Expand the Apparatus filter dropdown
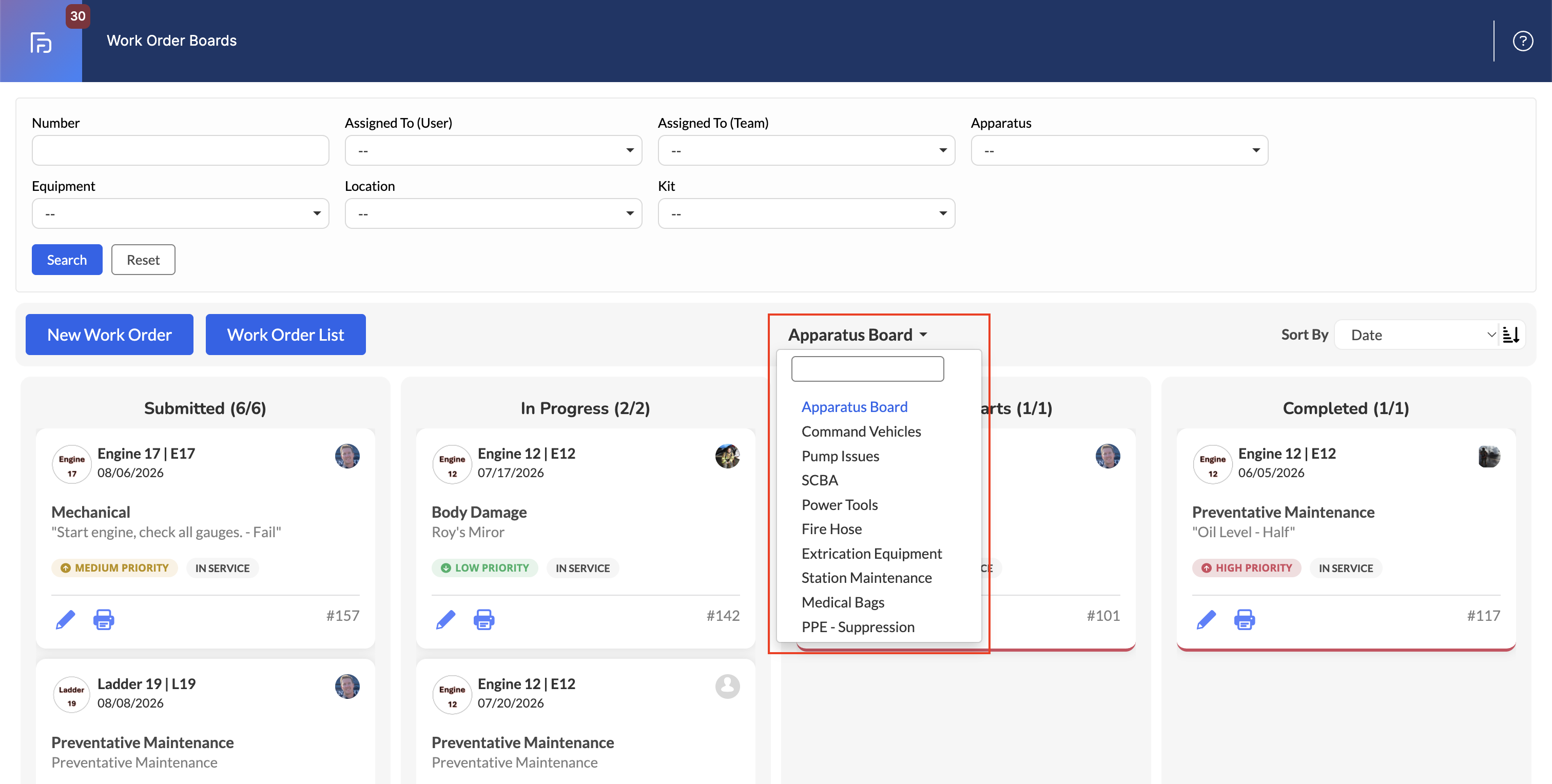This screenshot has height=784, width=1552. [x=1119, y=150]
